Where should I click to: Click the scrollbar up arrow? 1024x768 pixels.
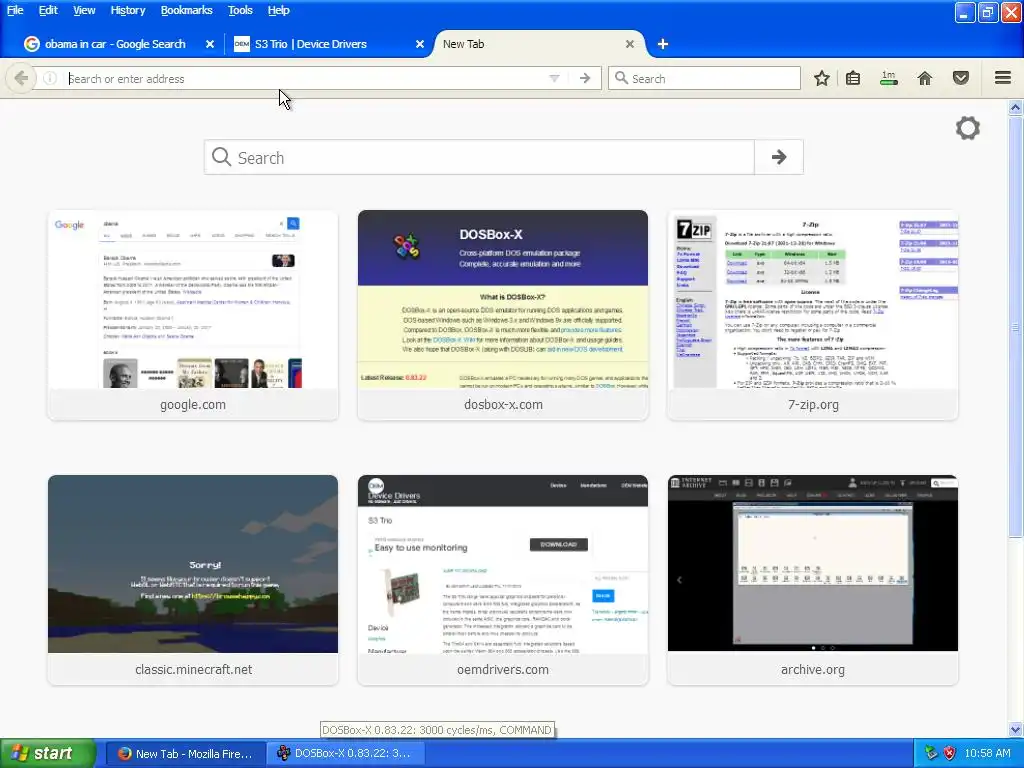coord(1016,108)
